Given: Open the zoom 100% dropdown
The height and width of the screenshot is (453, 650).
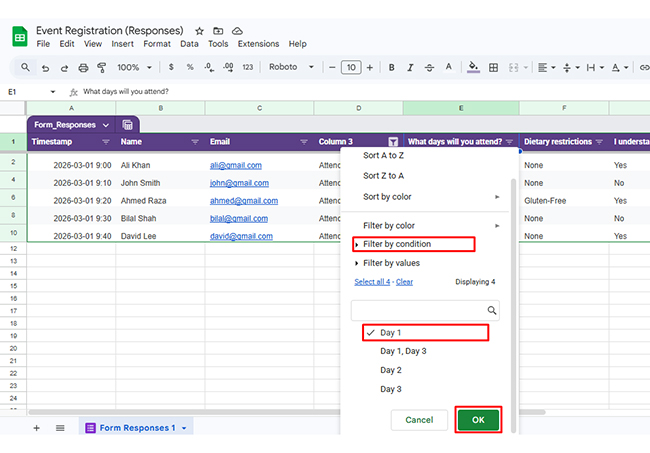Looking at the screenshot, I should pos(134,67).
